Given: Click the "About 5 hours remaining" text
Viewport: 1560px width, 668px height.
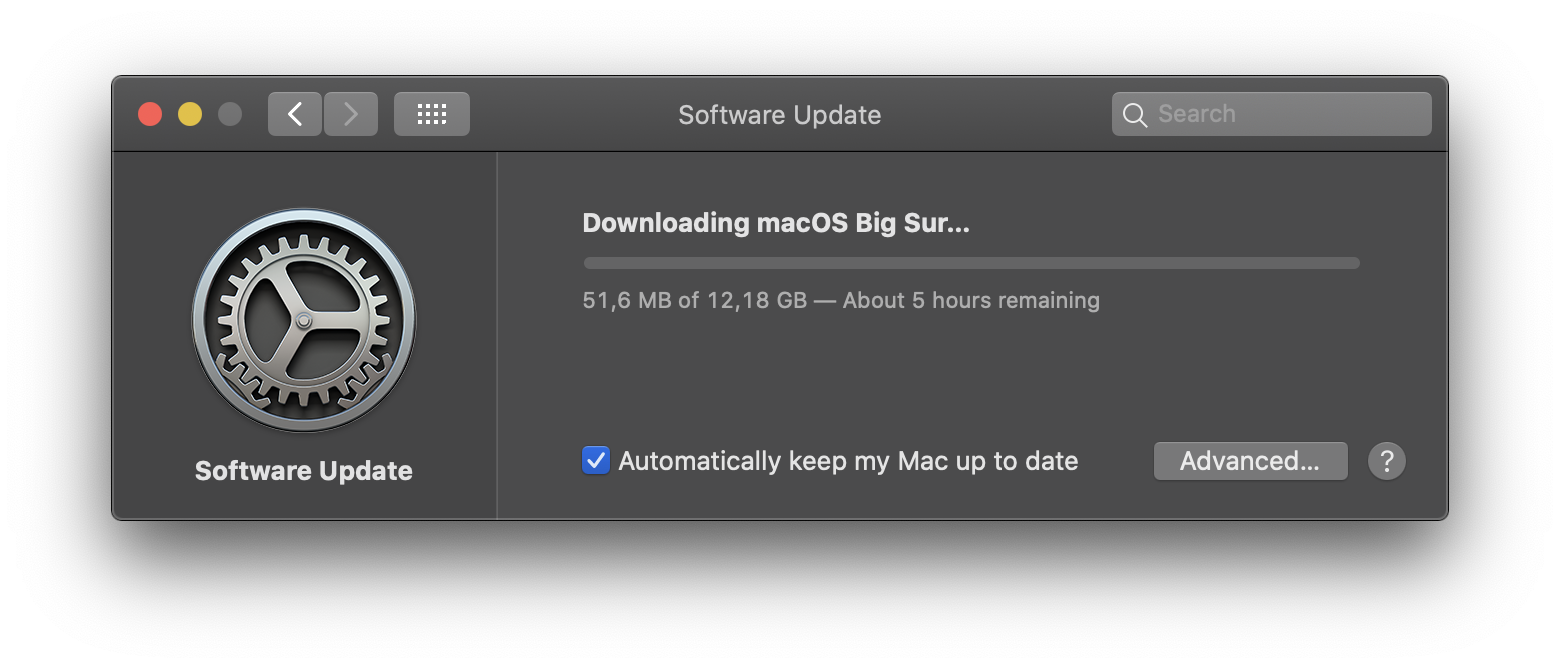Looking at the screenshot, I should pos(971,300).
